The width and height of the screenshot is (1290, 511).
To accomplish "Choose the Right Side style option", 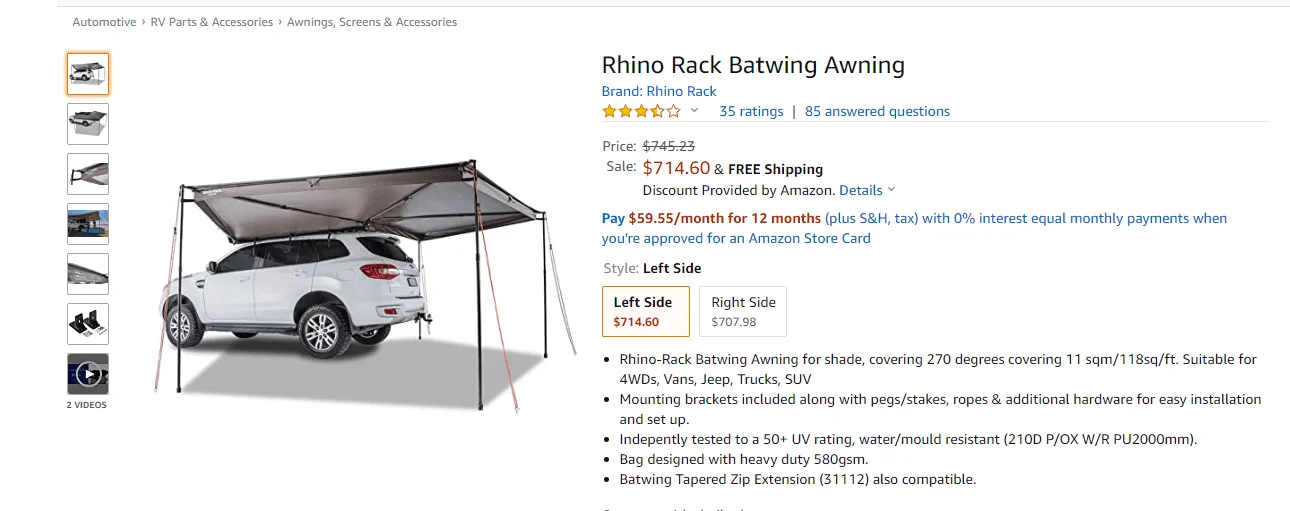I will point(743,311).
